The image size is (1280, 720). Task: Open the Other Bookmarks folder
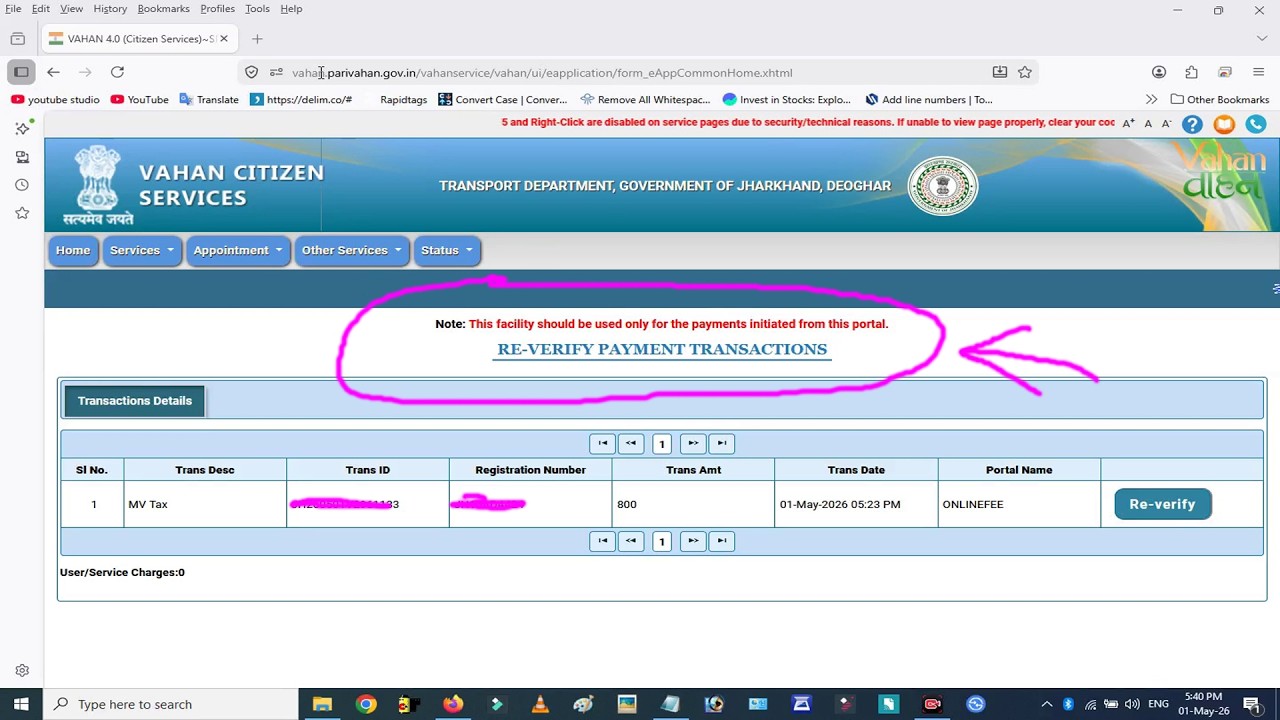click(1219, 99)
